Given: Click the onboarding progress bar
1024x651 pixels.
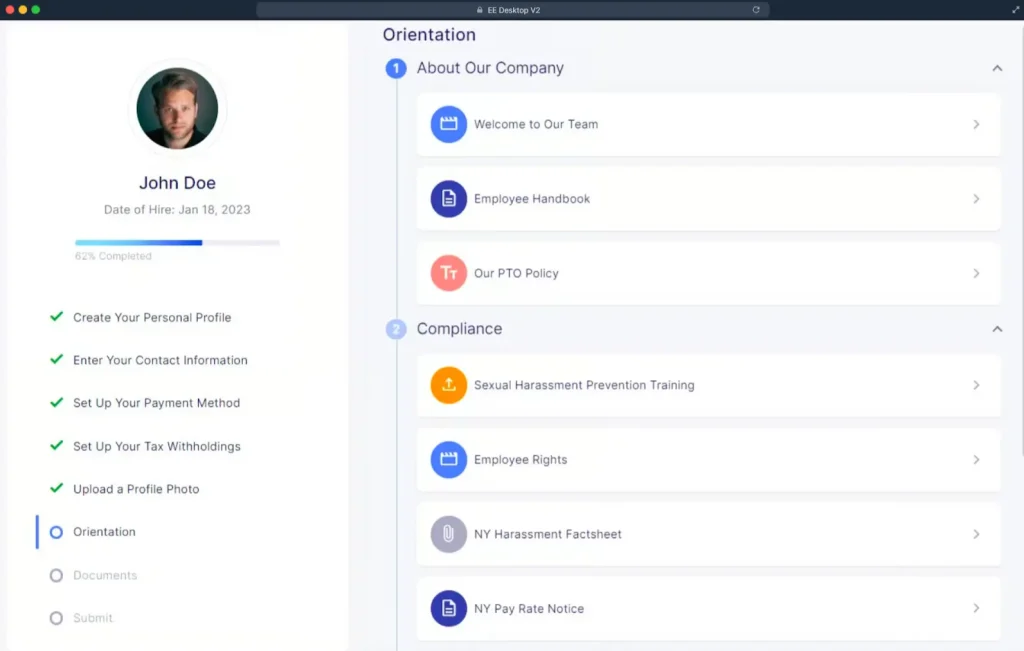Looking at the screenshot, I should tap(177, 242).
